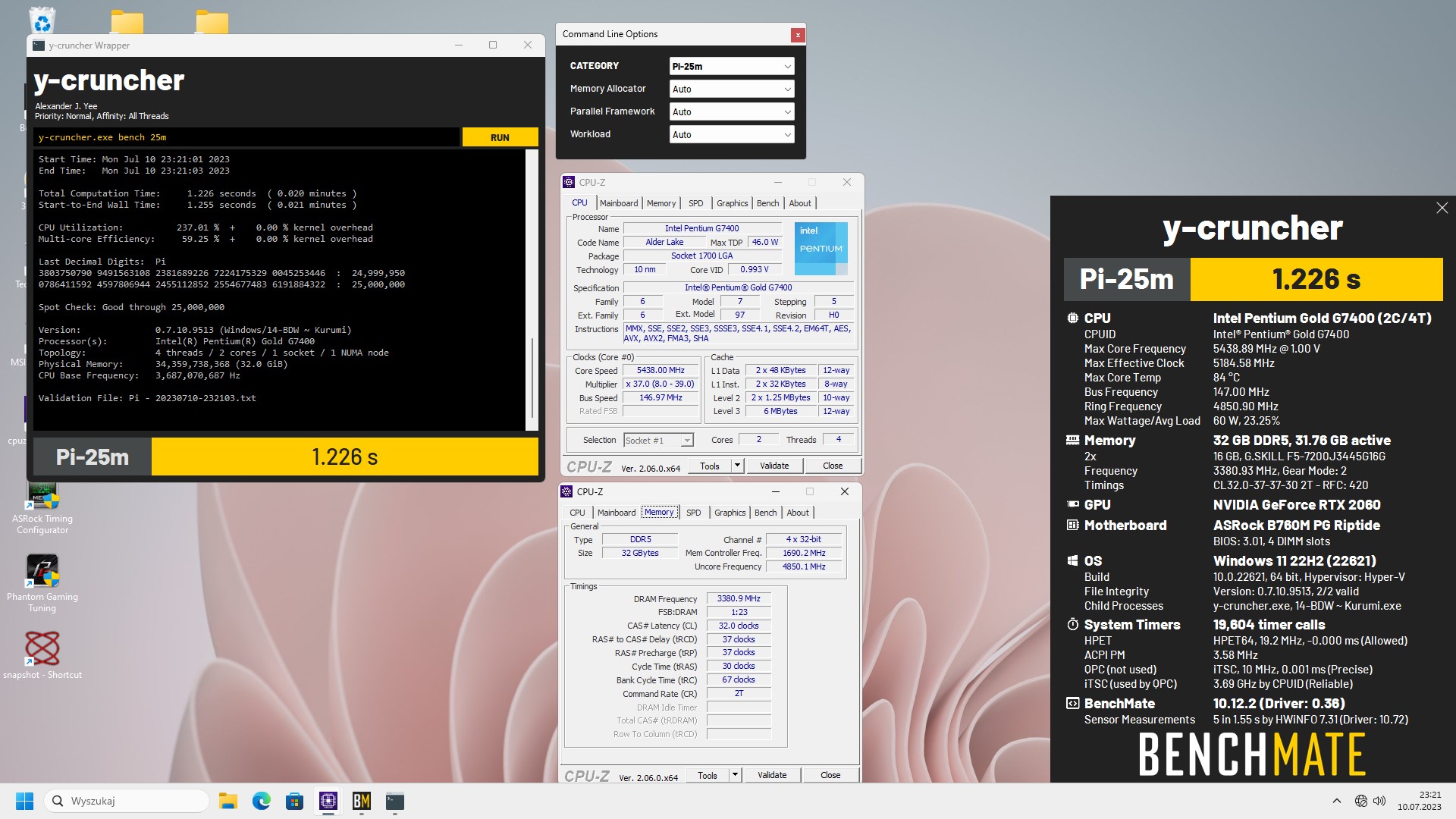Screen dimensions: 1456x819
Task: Switch to Memory tab in upper CPU-Z
Action: tap(661, 203)
